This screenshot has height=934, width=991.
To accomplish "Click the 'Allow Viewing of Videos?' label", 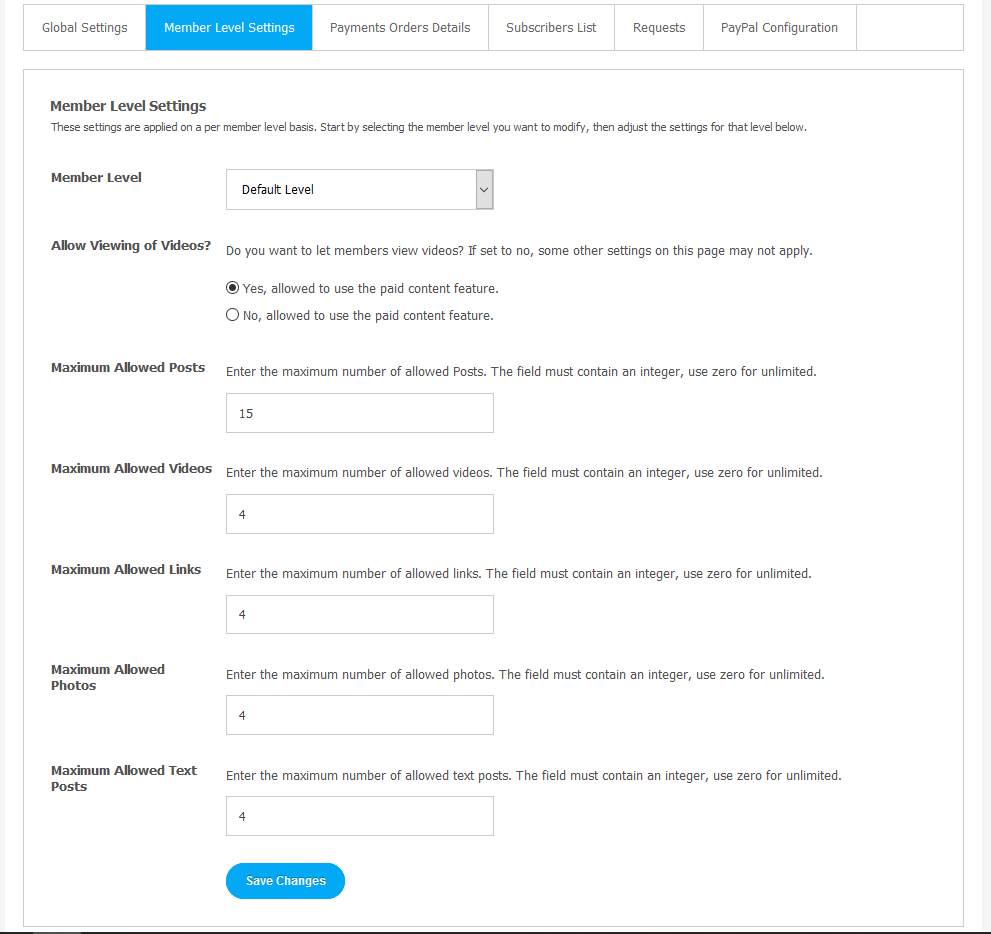I will [x=131, y=246].
